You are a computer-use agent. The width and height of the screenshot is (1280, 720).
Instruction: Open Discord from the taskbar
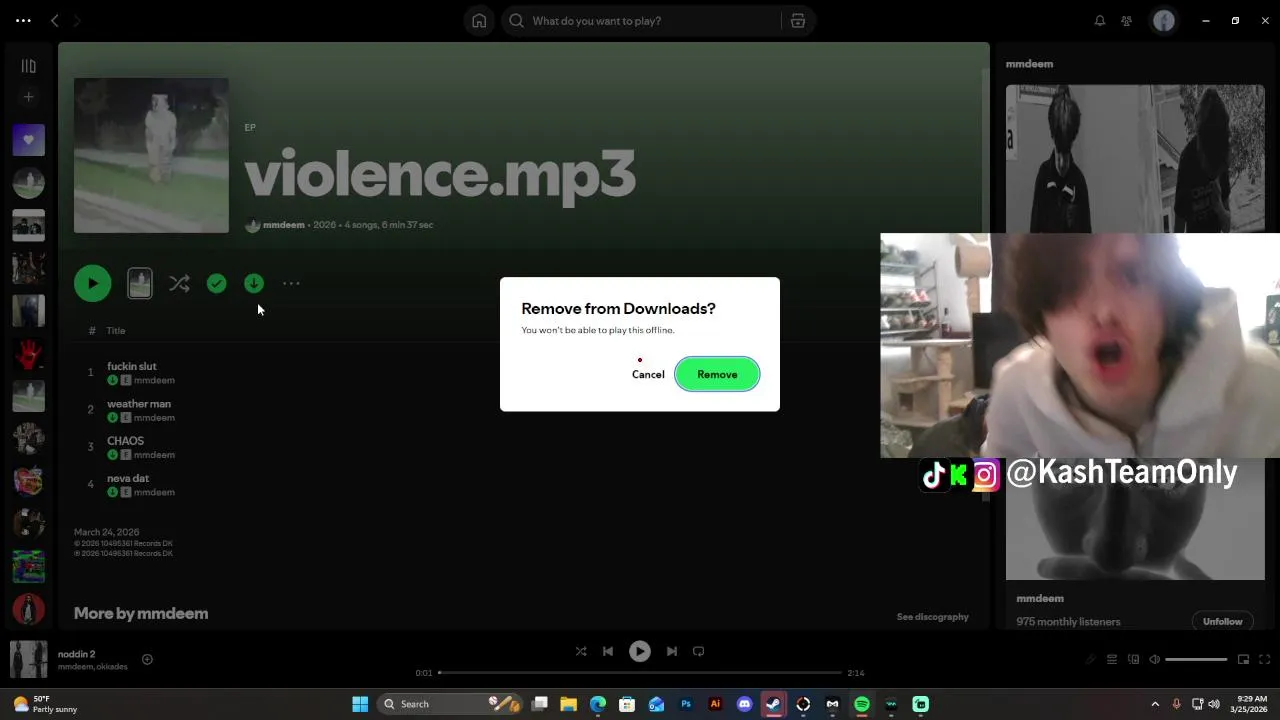pyautogui.click(x=744, y=704)
